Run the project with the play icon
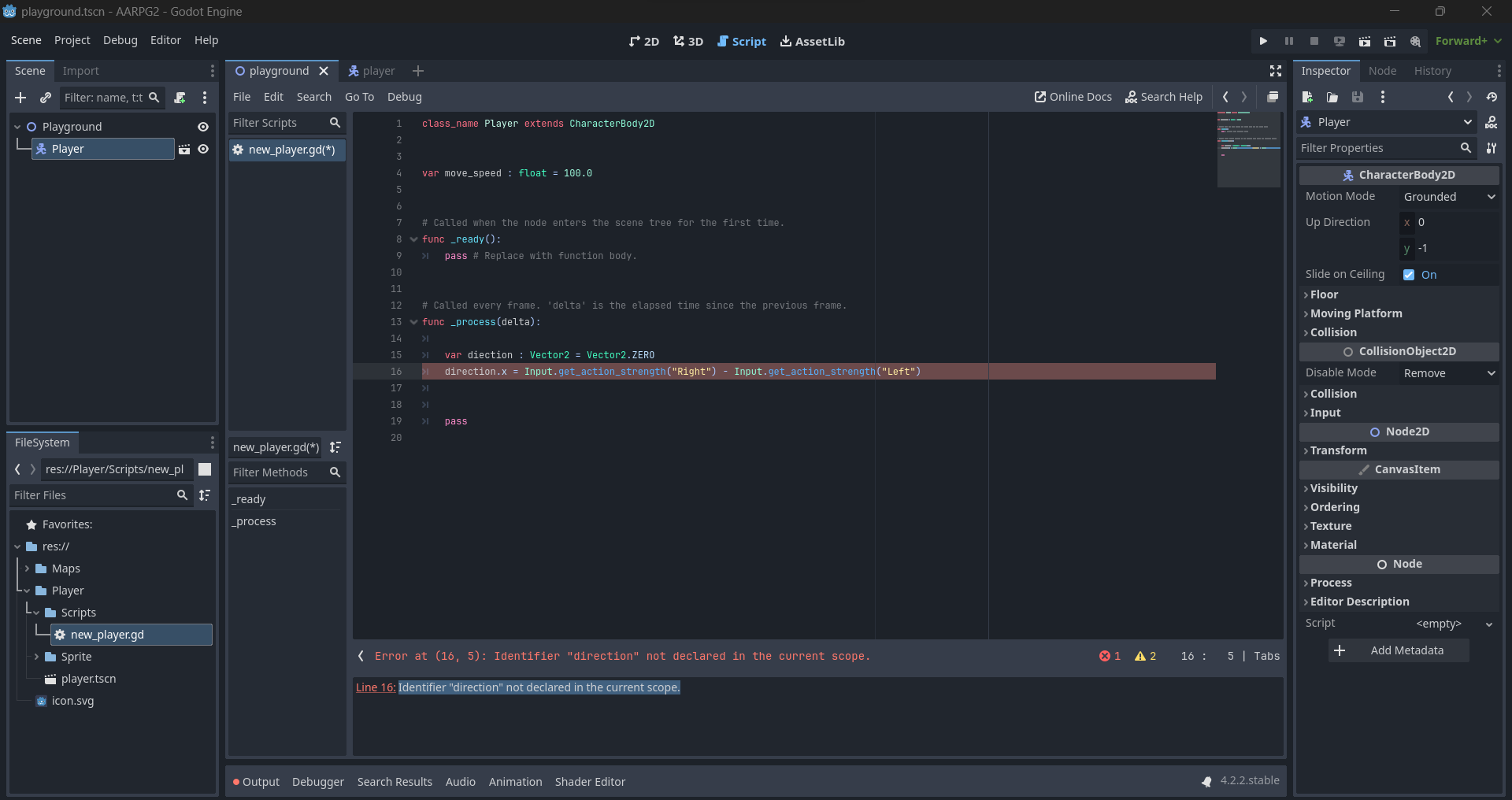1512x800 pixels. click(1263, 41)
